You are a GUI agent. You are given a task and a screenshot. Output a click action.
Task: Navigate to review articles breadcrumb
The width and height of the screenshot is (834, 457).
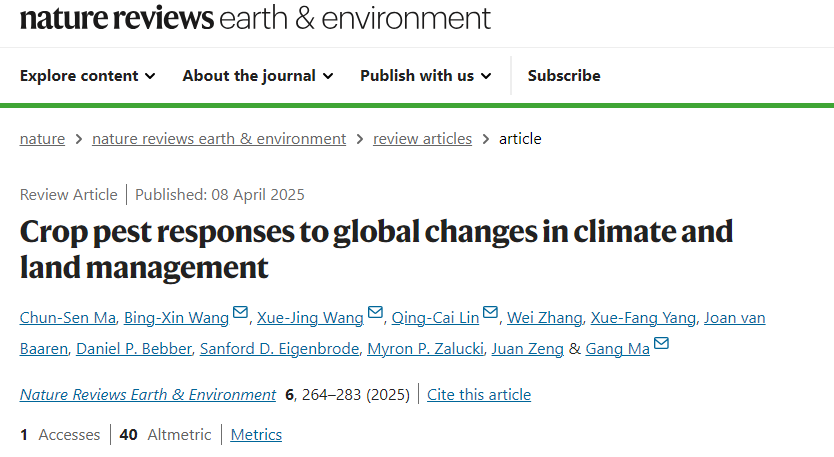click(x=422, y=139)
